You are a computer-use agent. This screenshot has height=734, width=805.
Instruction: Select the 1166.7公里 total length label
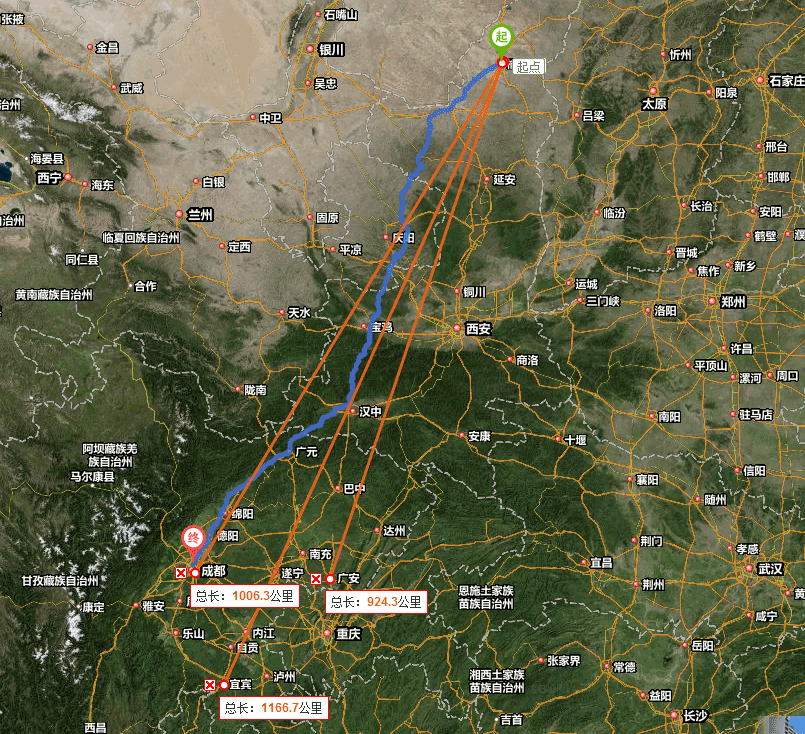[x=274, y=708]
